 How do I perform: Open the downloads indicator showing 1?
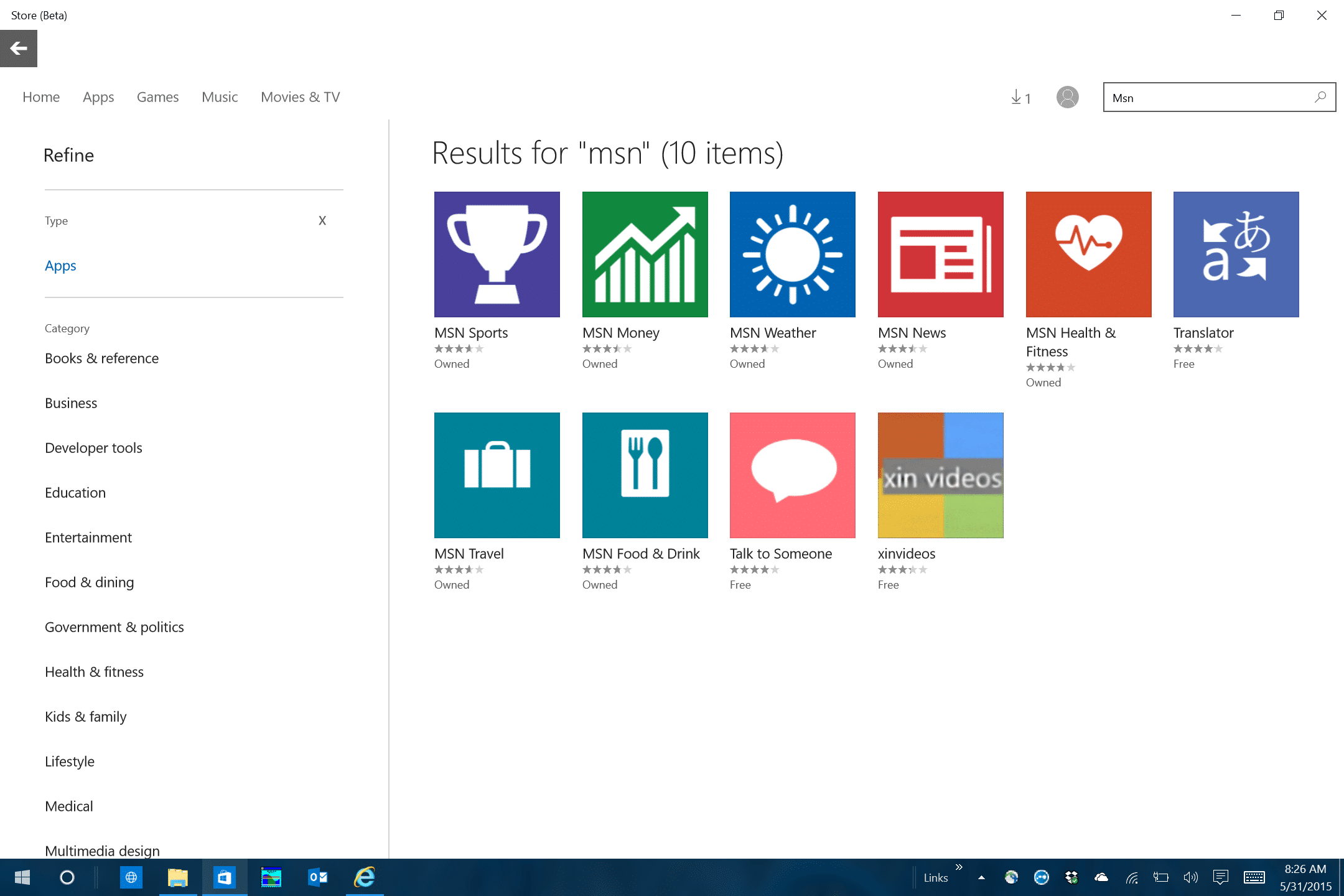[x=1021, y=98]
